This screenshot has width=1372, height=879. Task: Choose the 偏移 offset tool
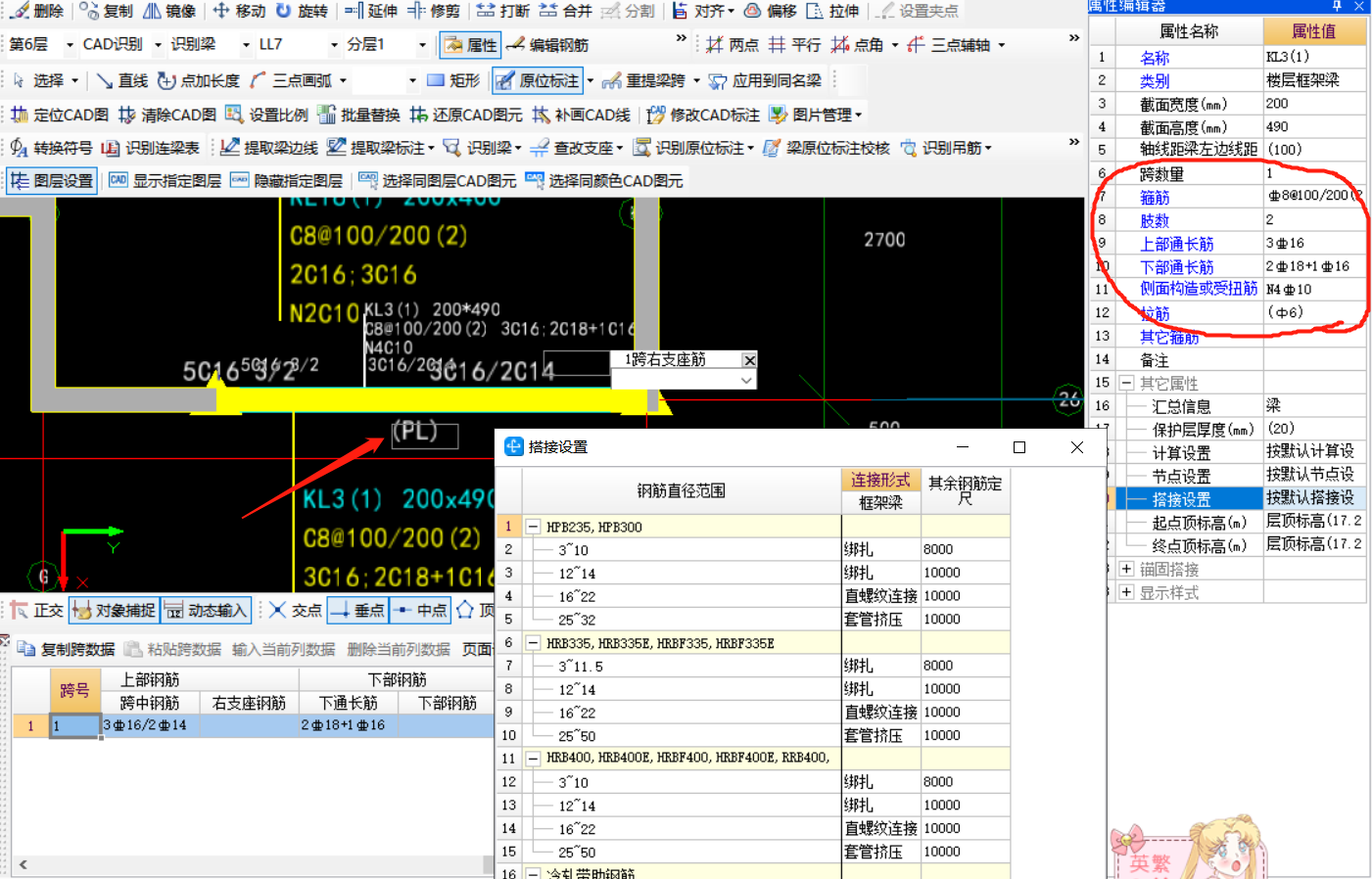pos(771,11)
